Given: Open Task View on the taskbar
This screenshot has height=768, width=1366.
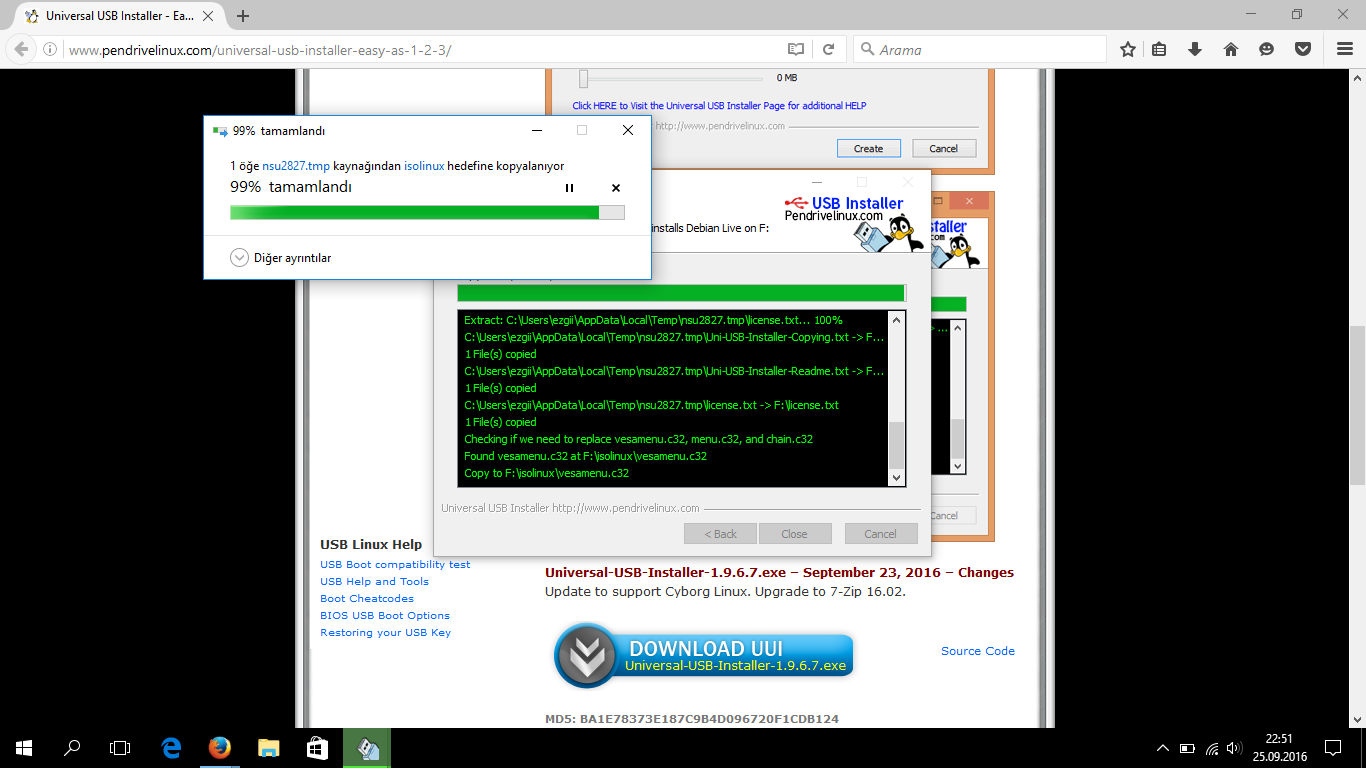Looking at the screenshot, I should [x=120, y=748].
